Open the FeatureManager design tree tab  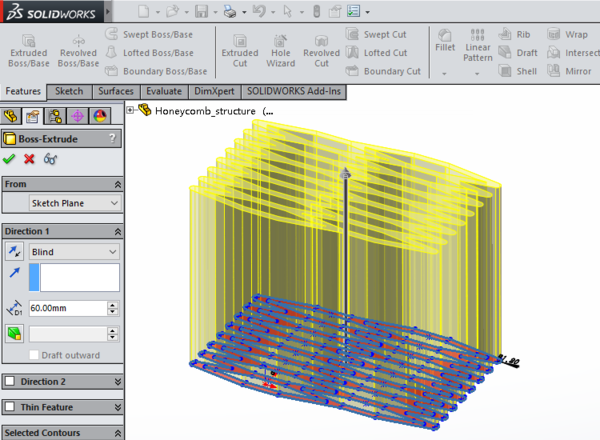pyautogui.click(x=10, y=116)
